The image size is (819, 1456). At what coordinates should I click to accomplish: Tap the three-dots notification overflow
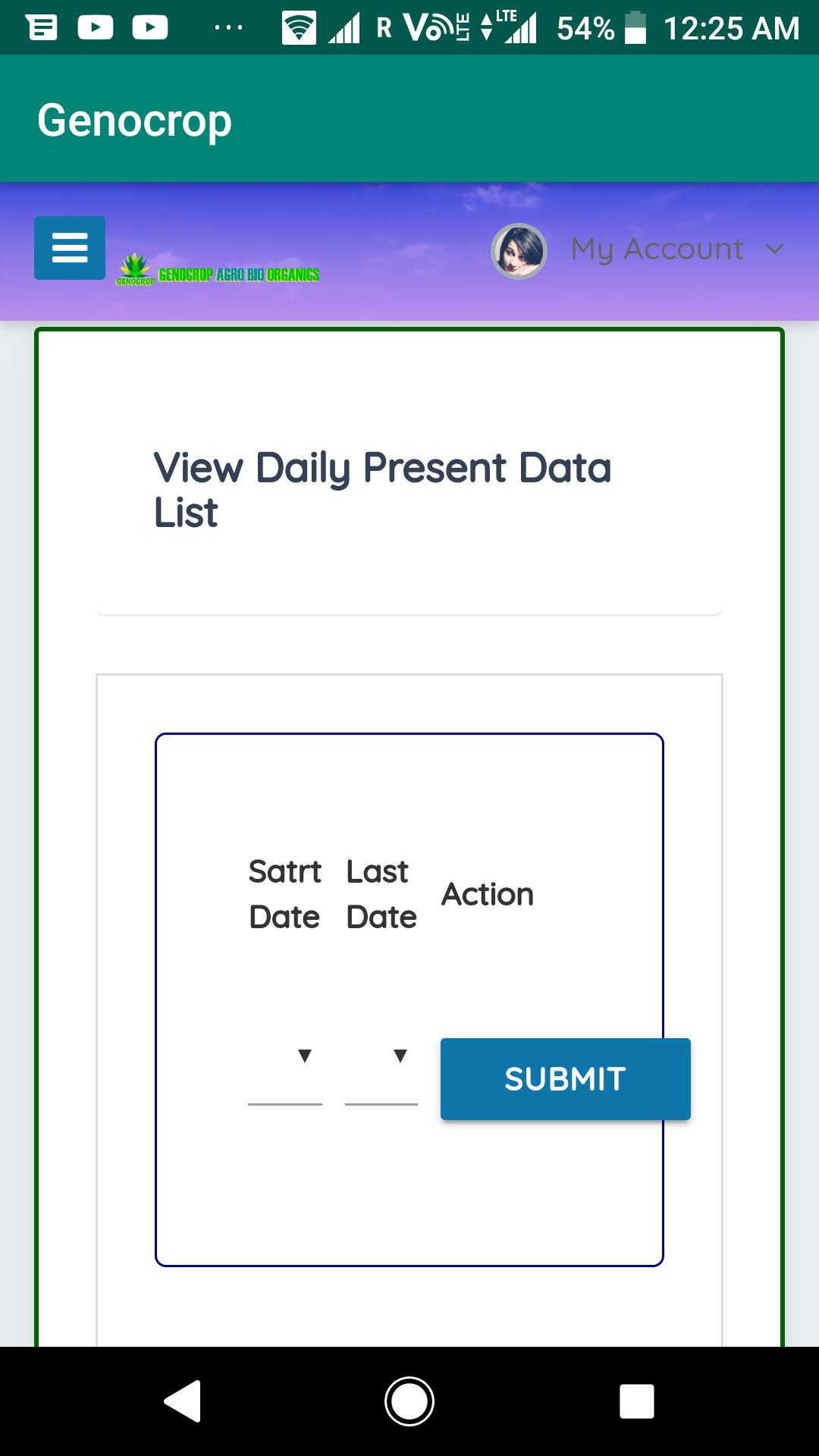pyautogui.click(x=228, y=28)
